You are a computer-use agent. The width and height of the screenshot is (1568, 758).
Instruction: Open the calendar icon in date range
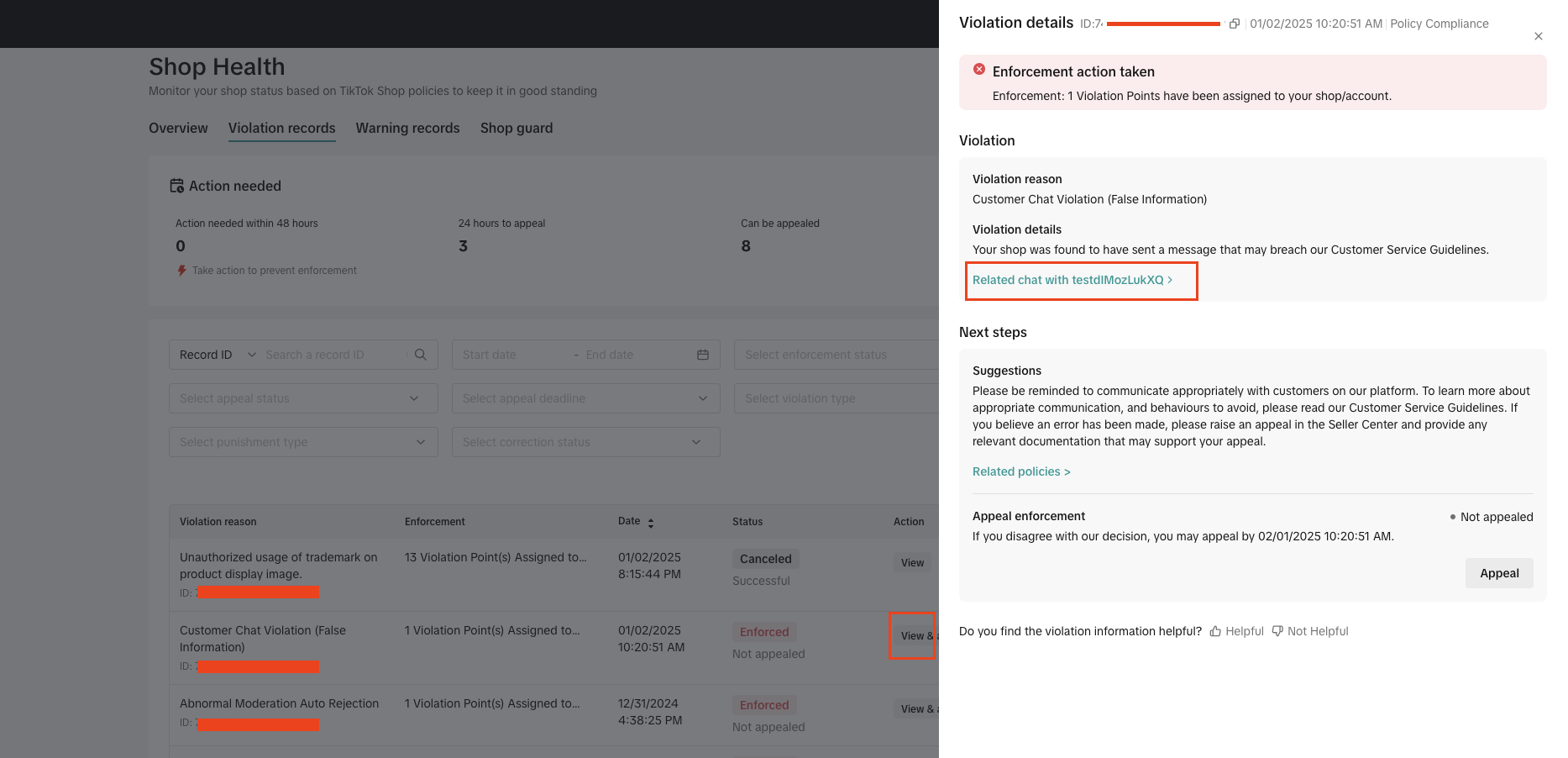click(703, 355)
